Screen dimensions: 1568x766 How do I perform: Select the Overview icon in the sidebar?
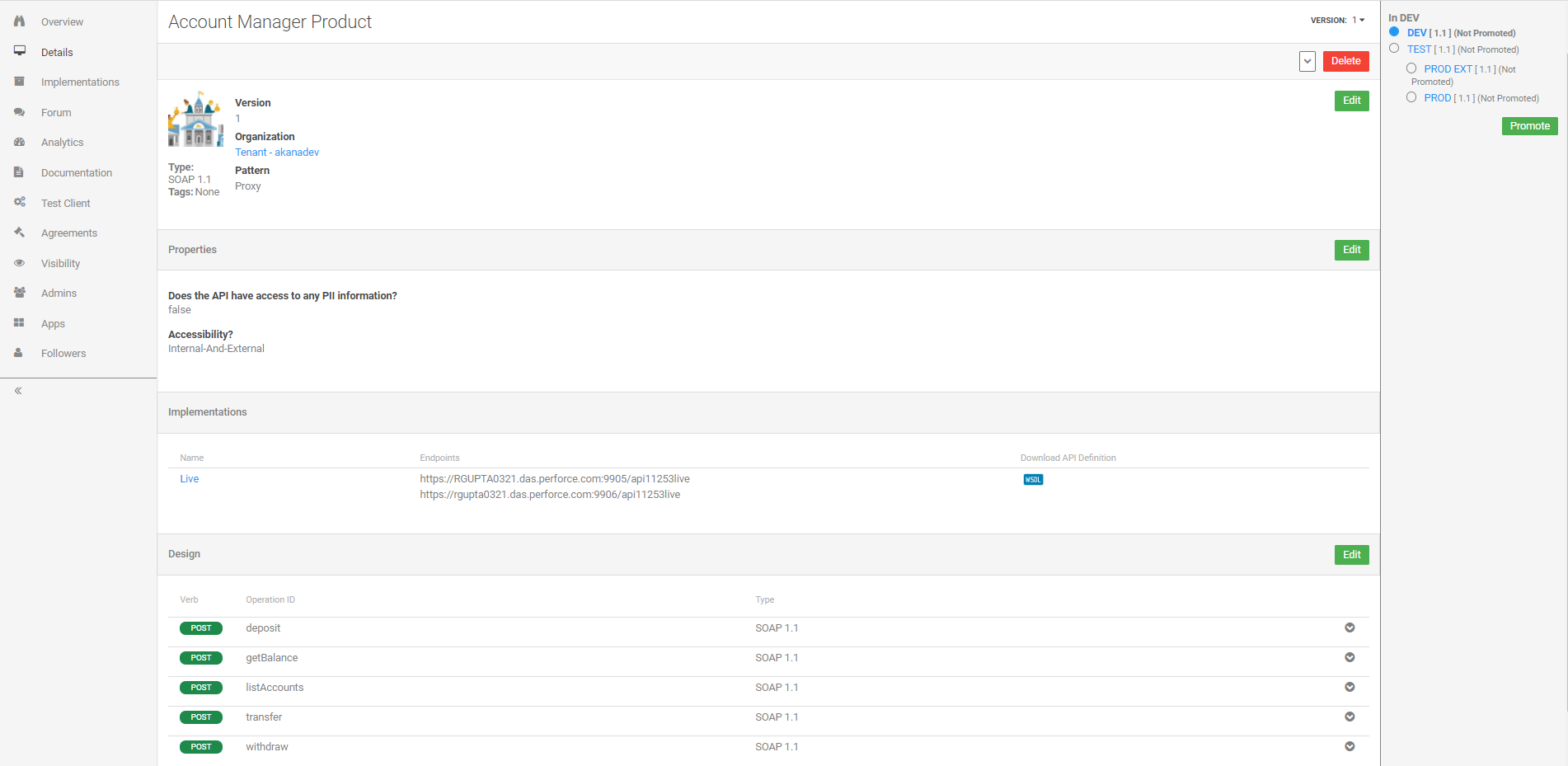19,21
